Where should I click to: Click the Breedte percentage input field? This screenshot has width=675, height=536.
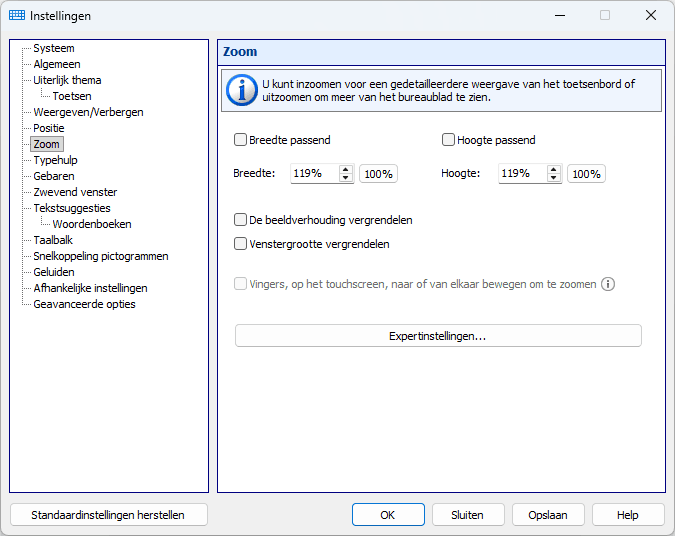[x=315, y=174]
